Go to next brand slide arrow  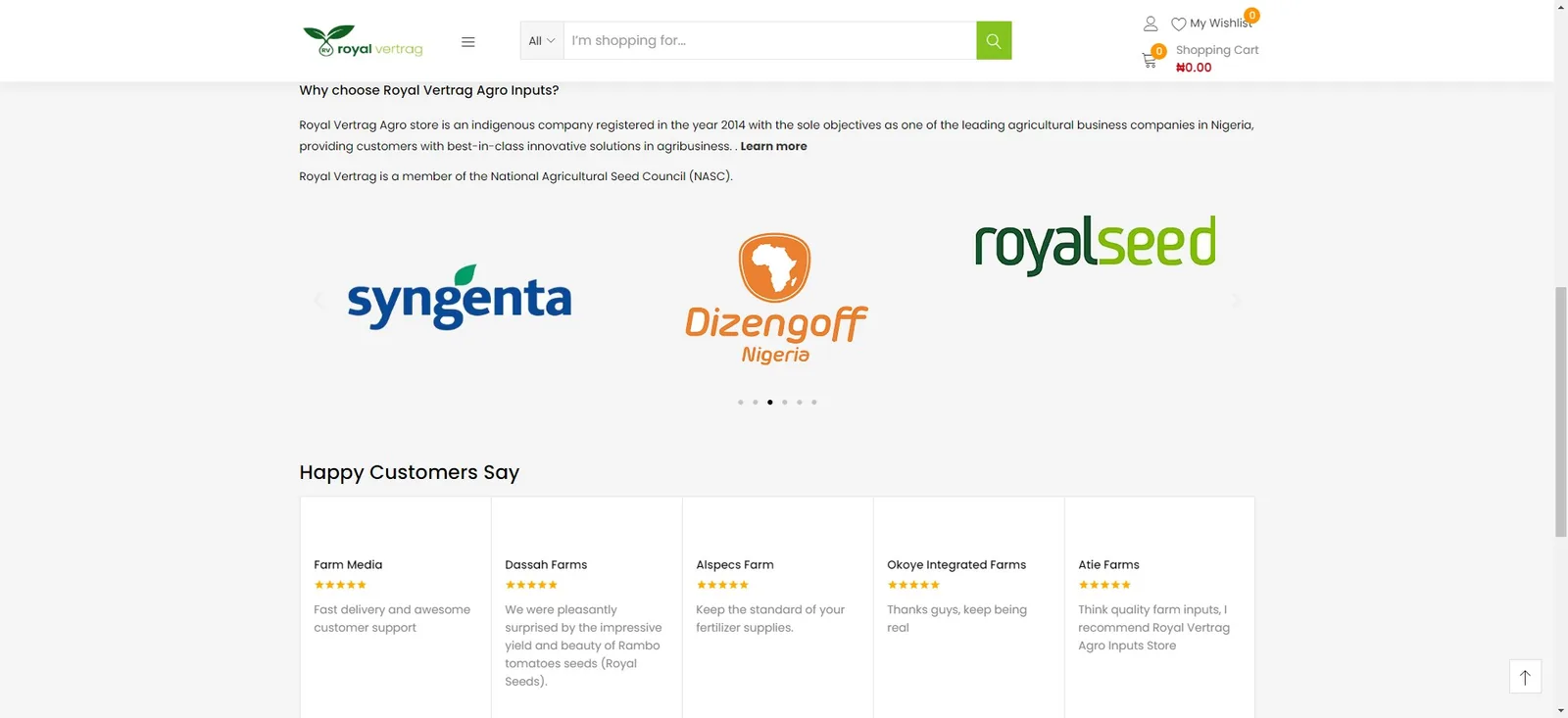(x=1236, y=301)
